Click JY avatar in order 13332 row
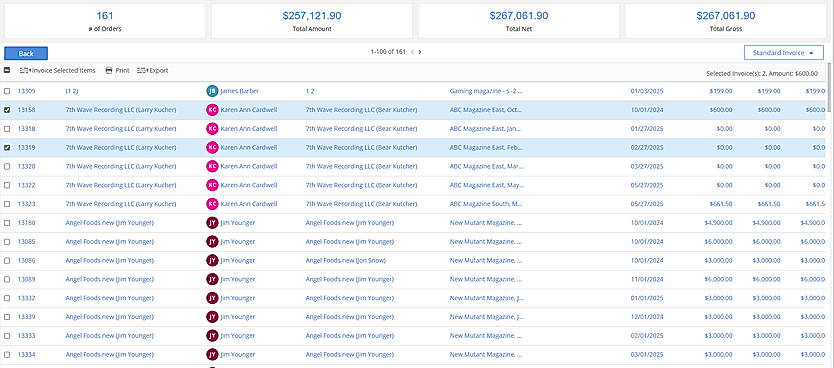 (212, 298)
